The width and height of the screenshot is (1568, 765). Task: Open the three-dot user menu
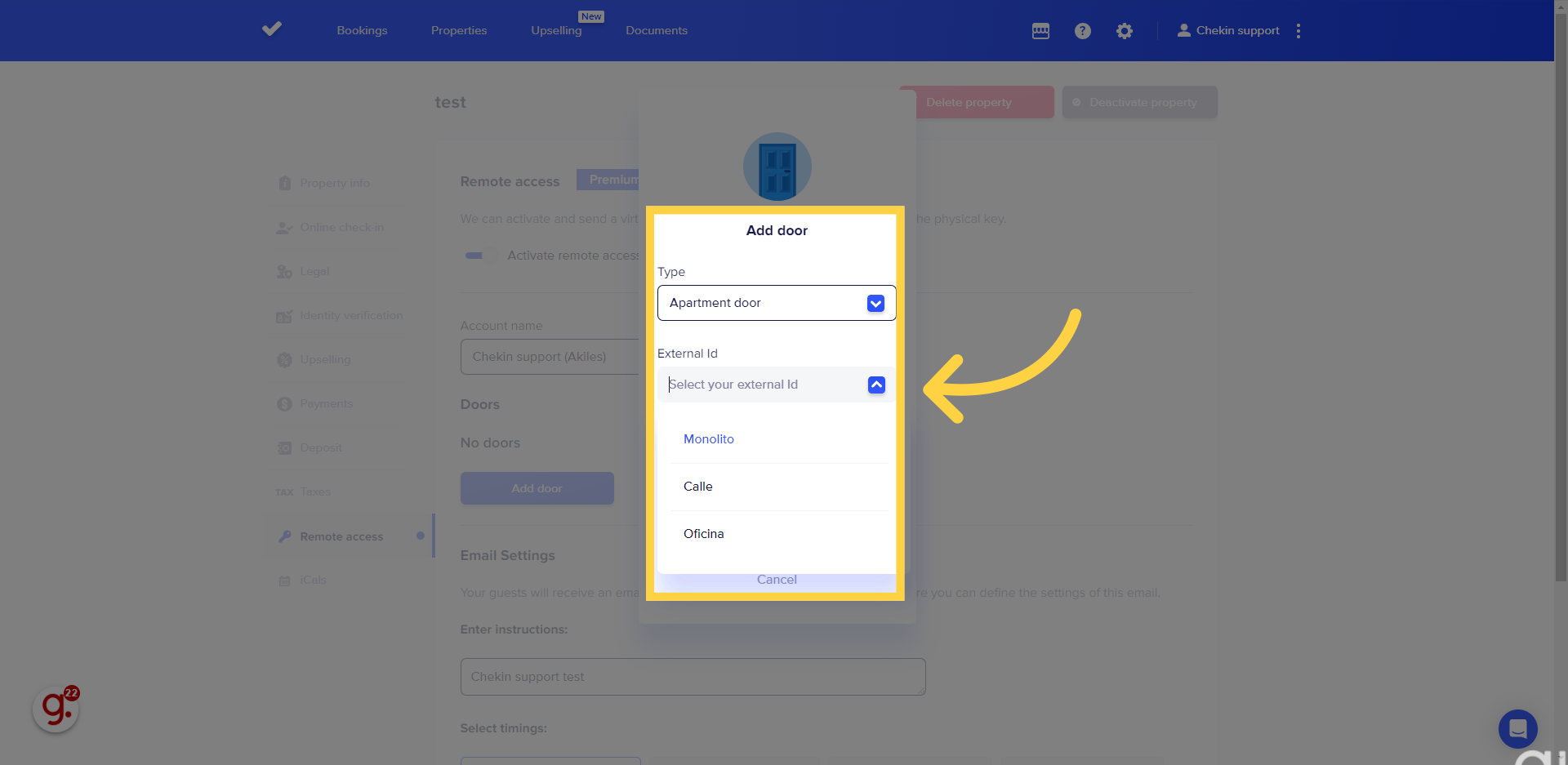coord(1298,31)
